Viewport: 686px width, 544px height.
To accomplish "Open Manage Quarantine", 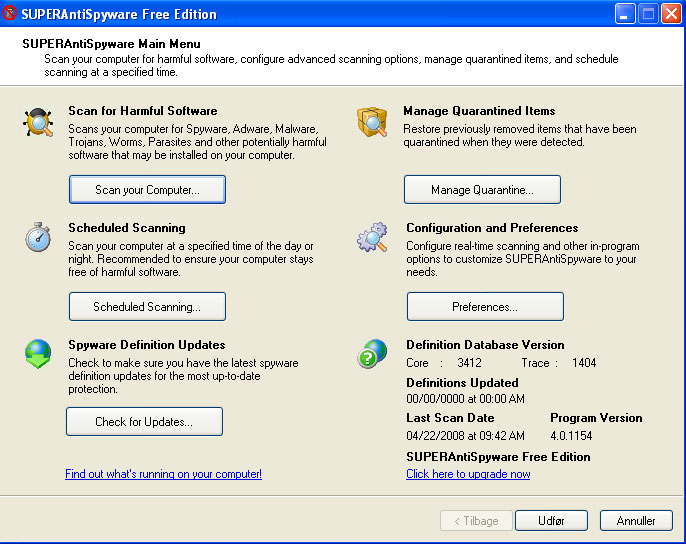I will click(x=482, y=189).
